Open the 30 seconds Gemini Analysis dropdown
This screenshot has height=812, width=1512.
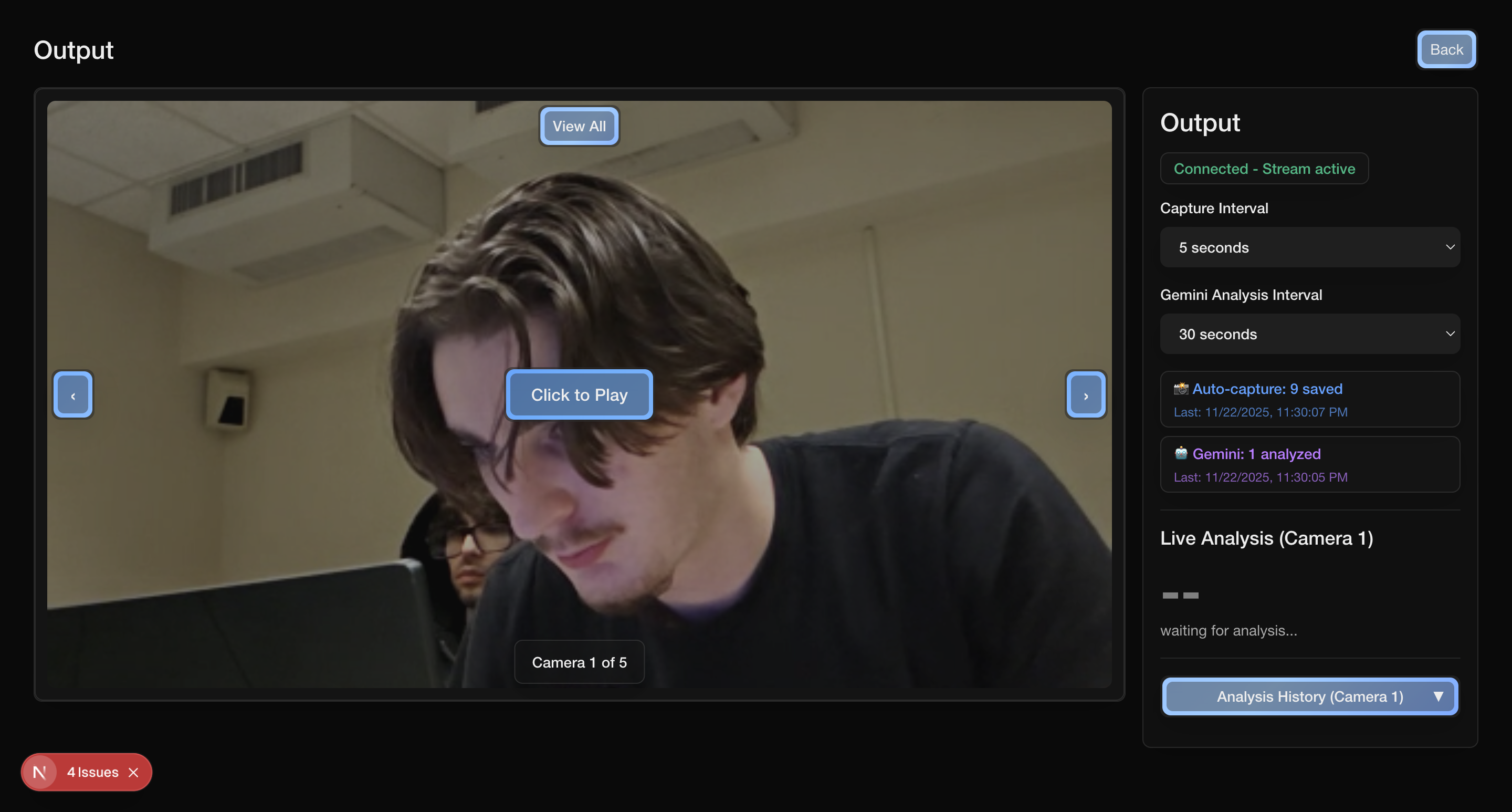(1309, 334)
